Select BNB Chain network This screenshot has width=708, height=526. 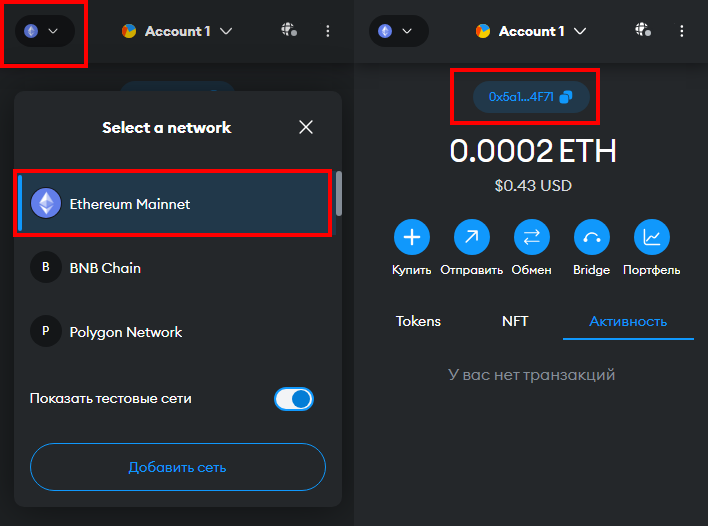[174, 268]
